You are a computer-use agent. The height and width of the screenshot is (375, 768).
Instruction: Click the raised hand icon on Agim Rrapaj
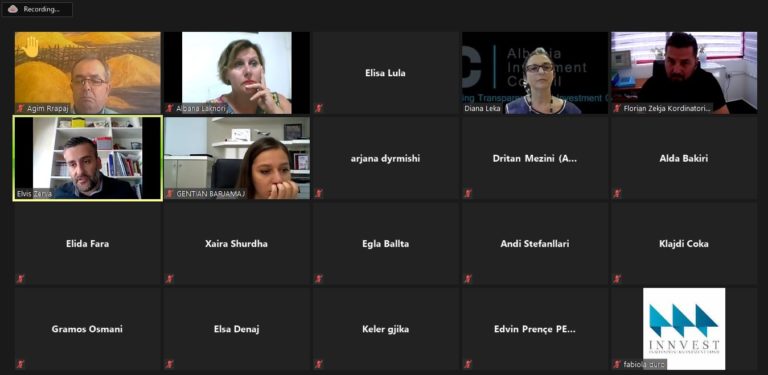coord(30,47)
